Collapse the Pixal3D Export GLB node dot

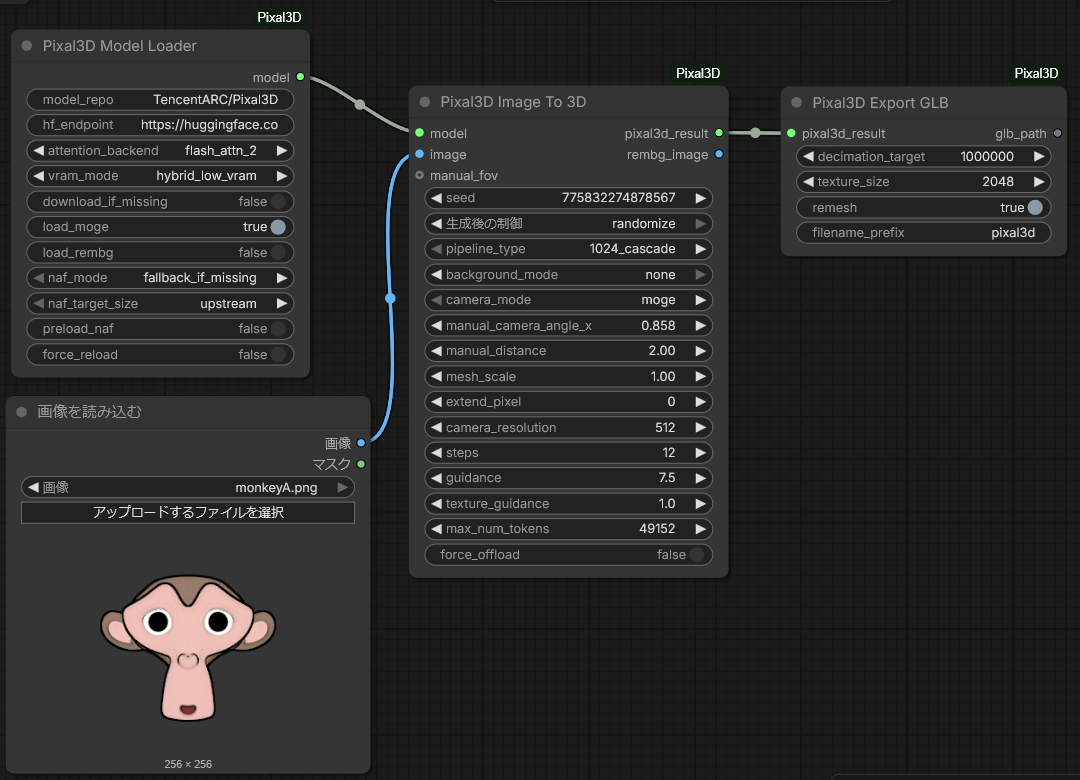coord(797,103)
